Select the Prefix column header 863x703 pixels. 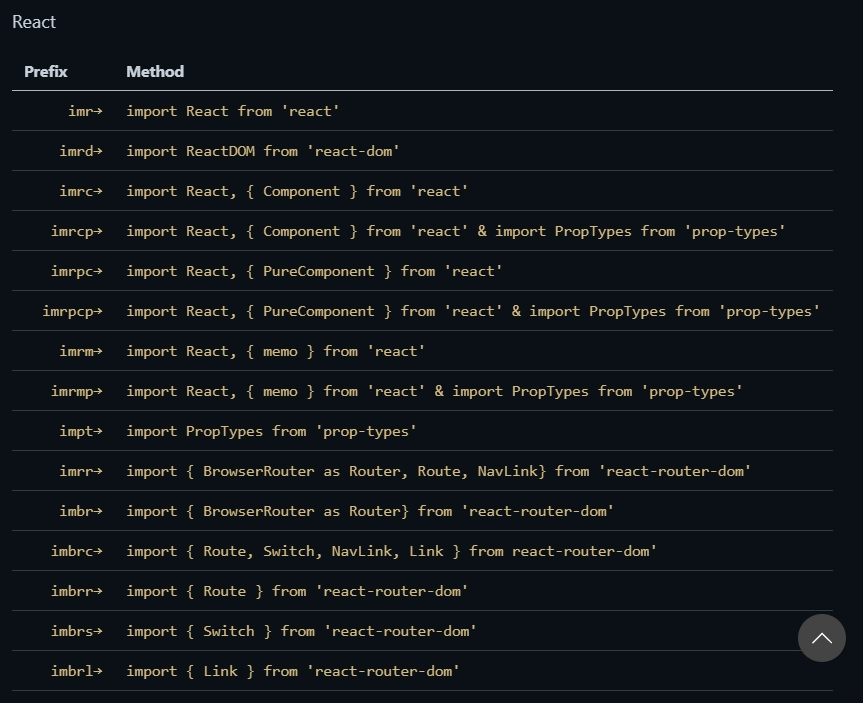(46, 72)
